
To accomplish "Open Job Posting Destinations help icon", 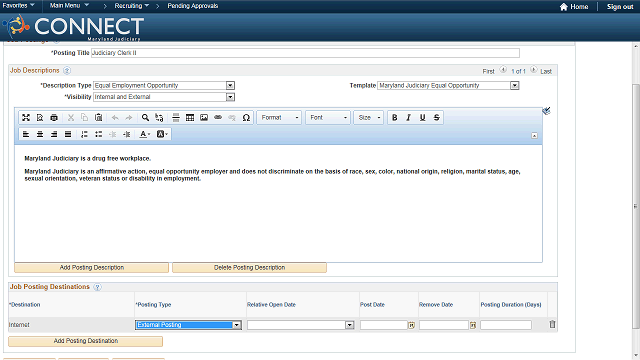I will 97,287.
